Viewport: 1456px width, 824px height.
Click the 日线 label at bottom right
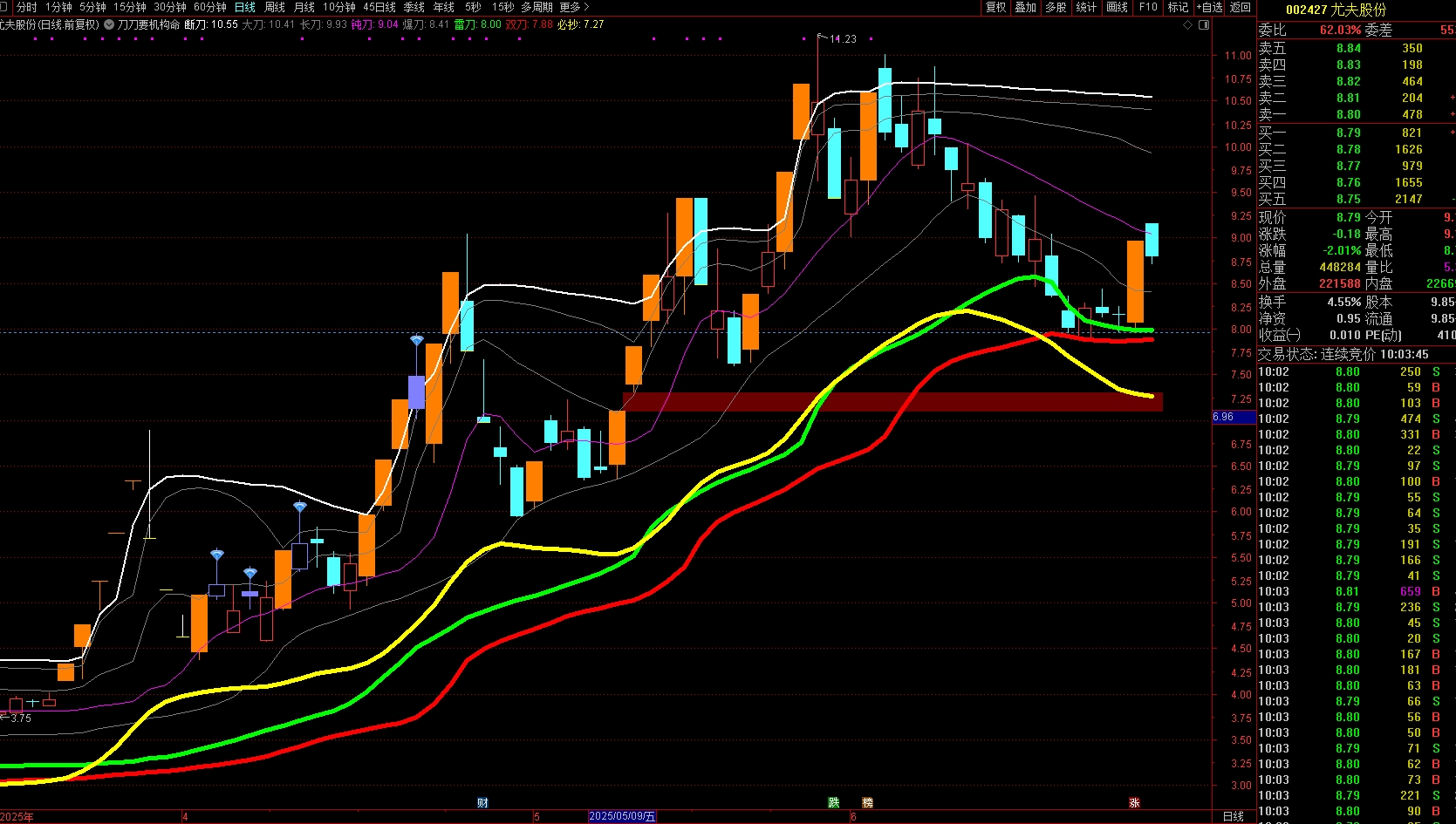pyautogui.click(x=1234, y=816)
